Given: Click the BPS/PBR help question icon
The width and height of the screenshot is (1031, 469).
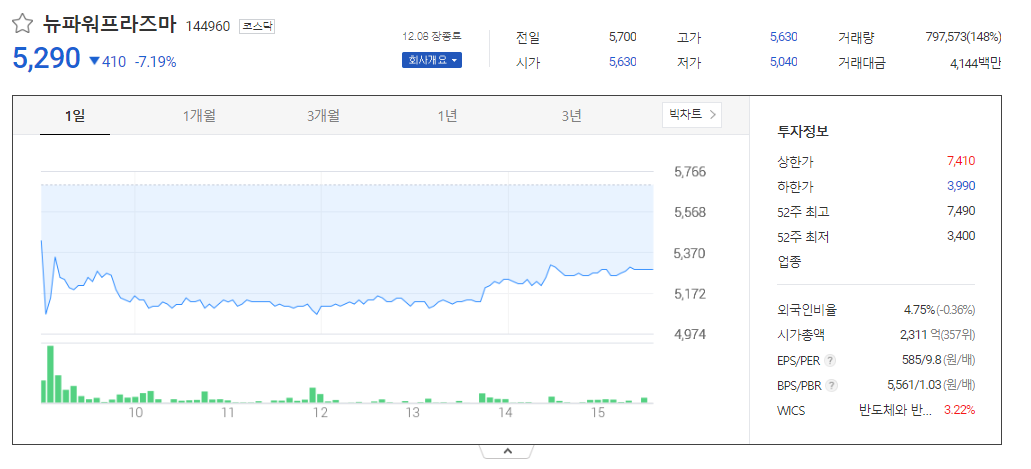Looking at the screenshot, I should (832, 386).
